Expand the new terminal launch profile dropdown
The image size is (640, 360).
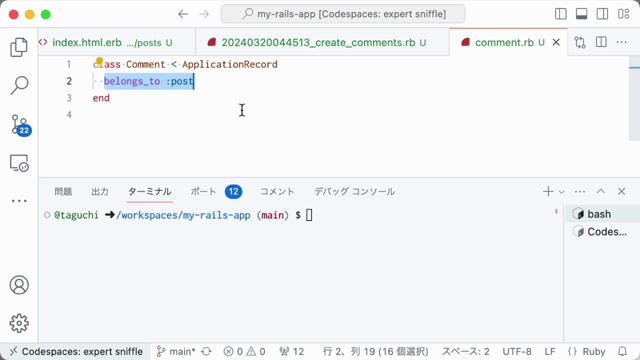tap(562, 192)
